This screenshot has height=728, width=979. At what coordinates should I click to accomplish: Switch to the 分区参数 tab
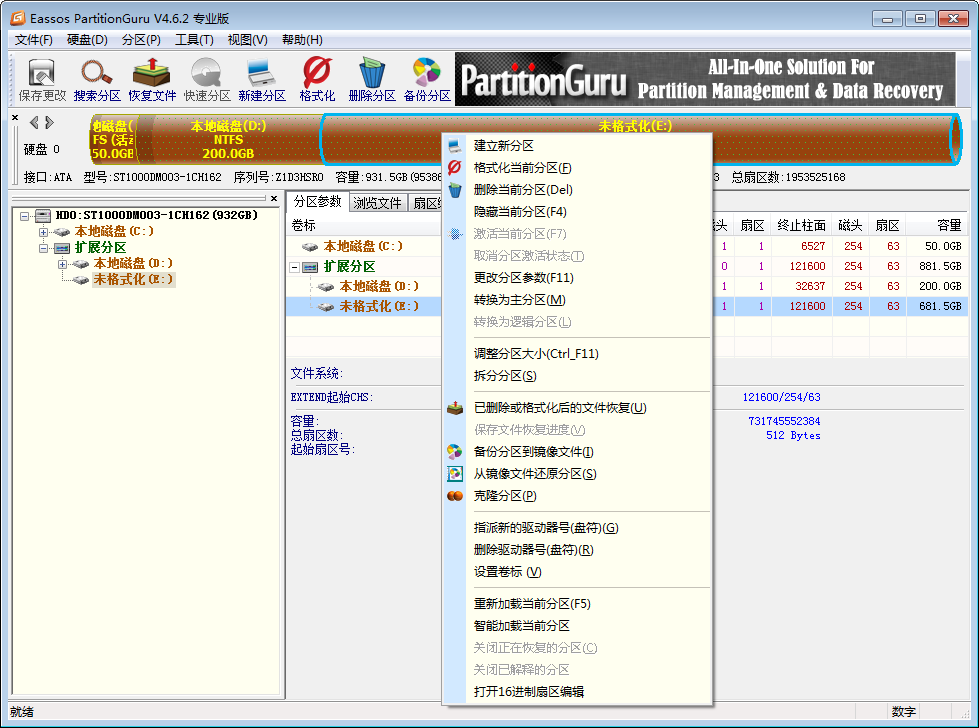pyautogui.click(x=318, y=202)
